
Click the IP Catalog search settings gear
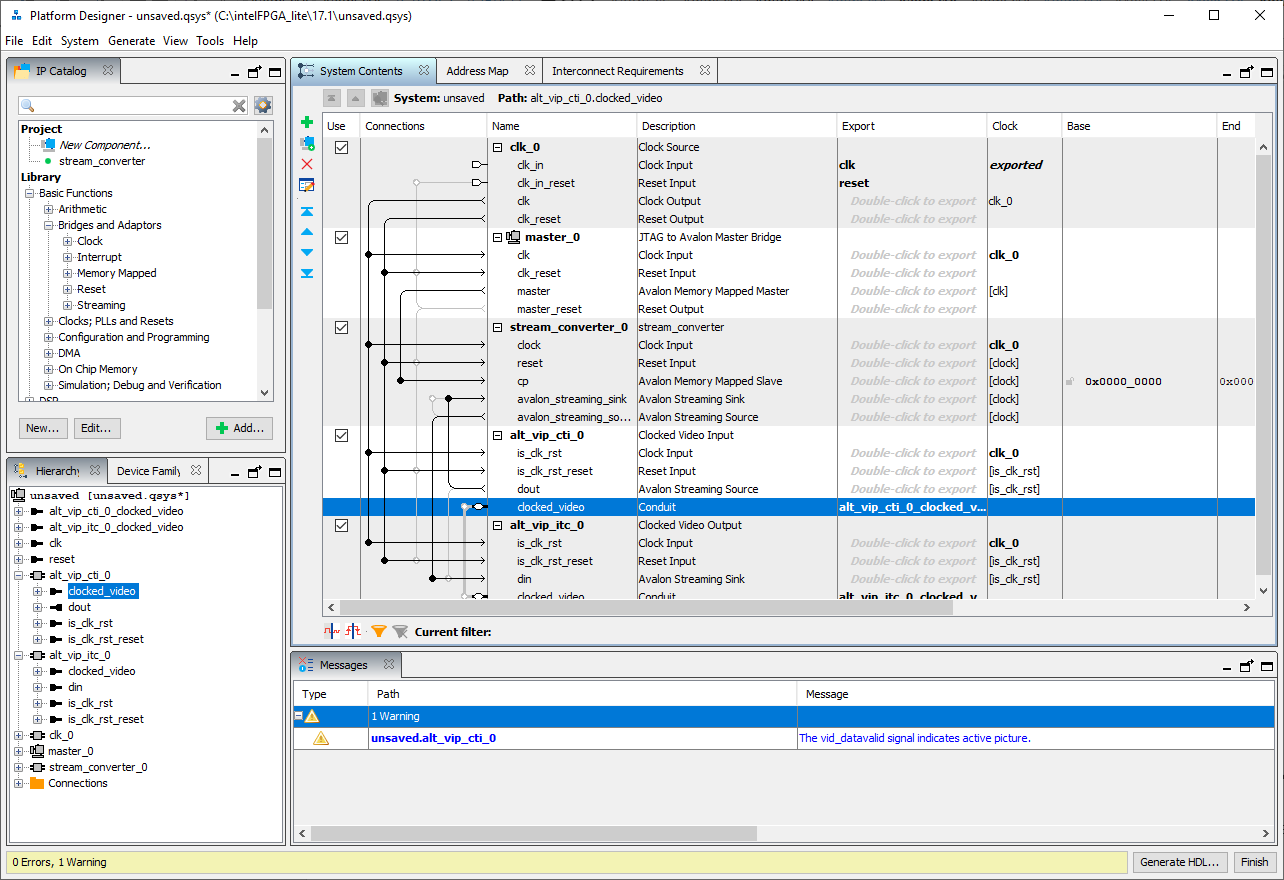pos(263,106)
